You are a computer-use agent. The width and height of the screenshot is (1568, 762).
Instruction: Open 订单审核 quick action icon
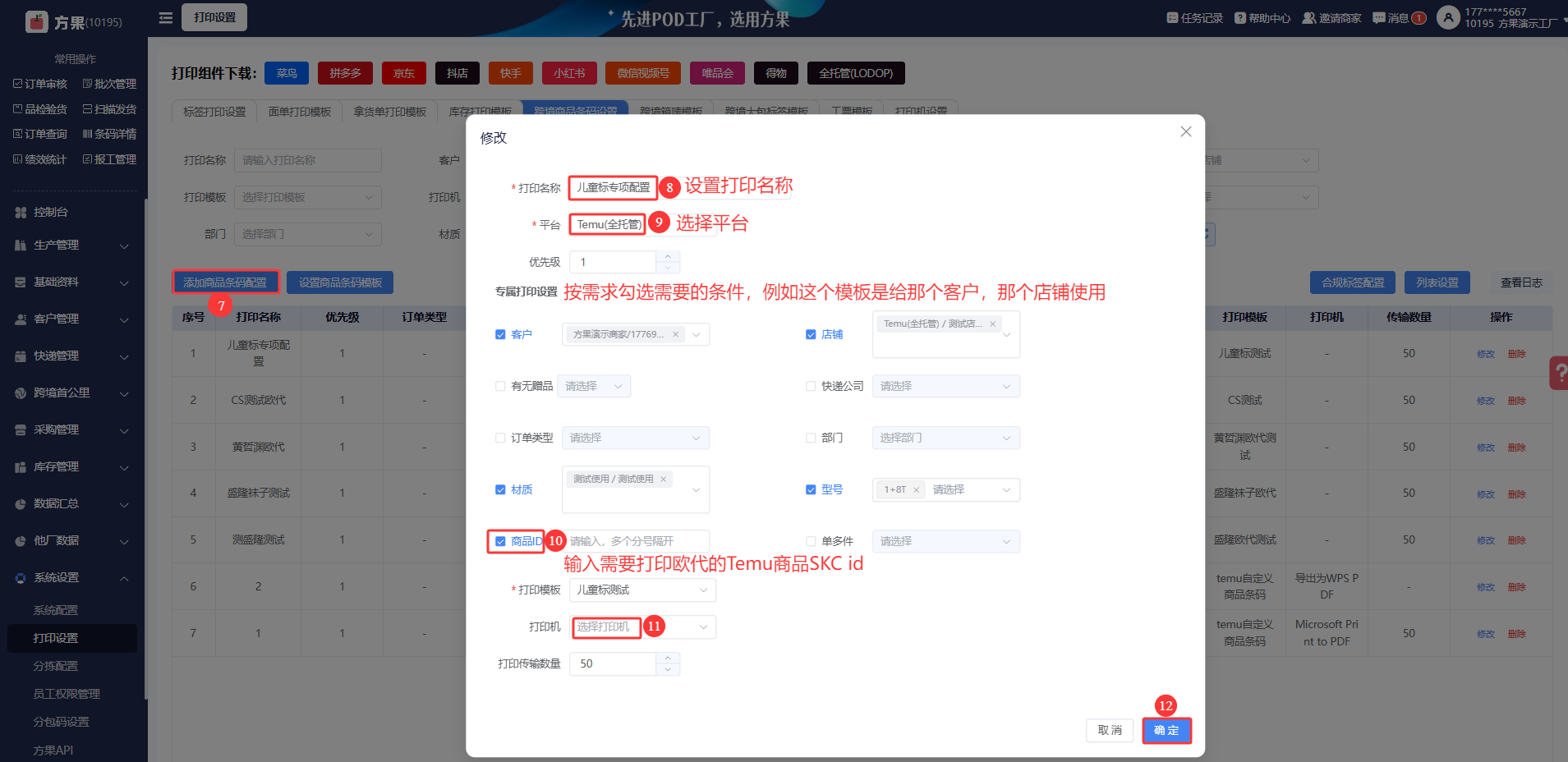[x=17, y=84]
